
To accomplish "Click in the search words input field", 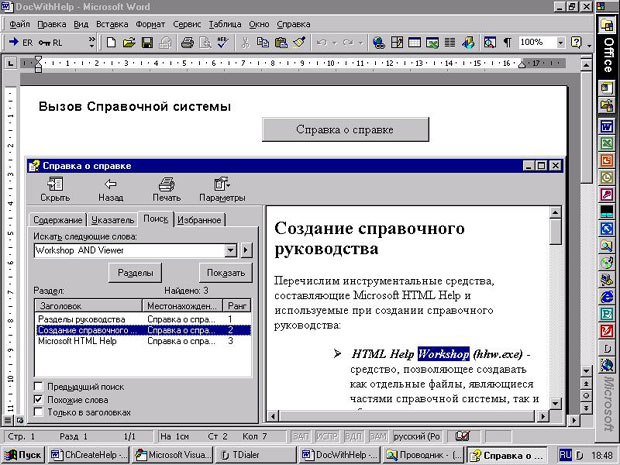I will click(x=129, y=250).
